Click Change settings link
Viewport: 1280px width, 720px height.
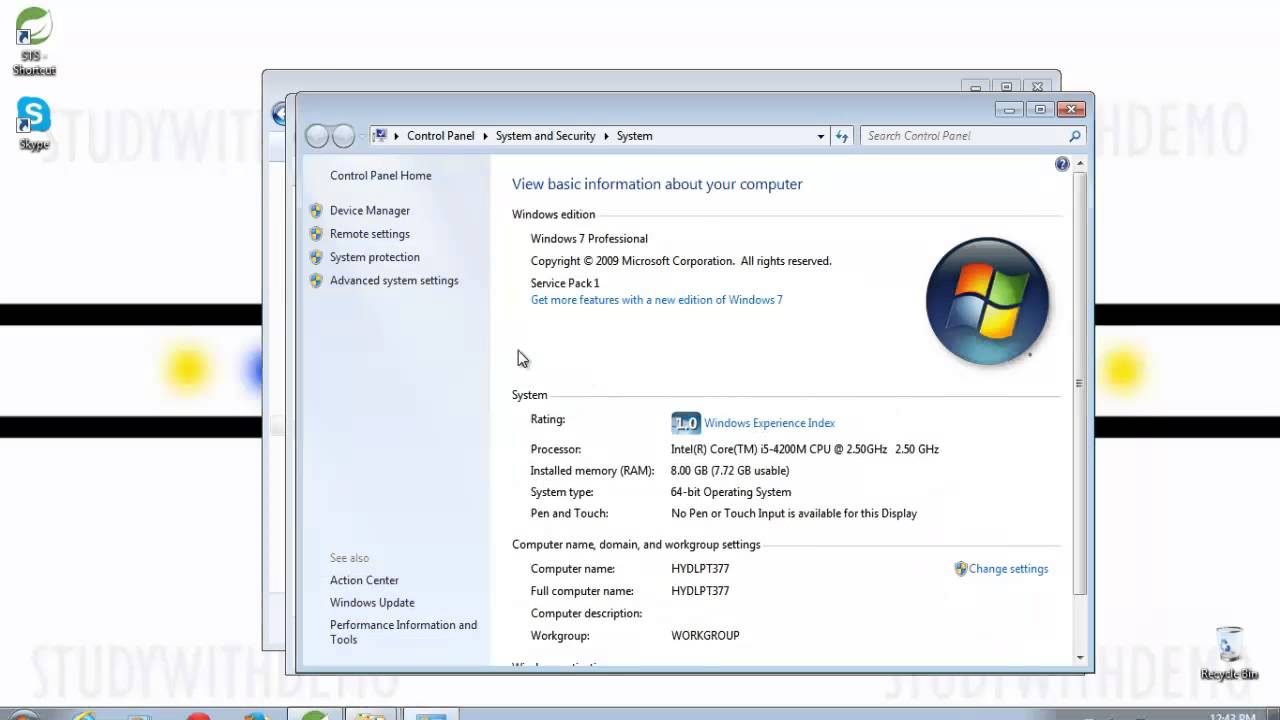1008,569
